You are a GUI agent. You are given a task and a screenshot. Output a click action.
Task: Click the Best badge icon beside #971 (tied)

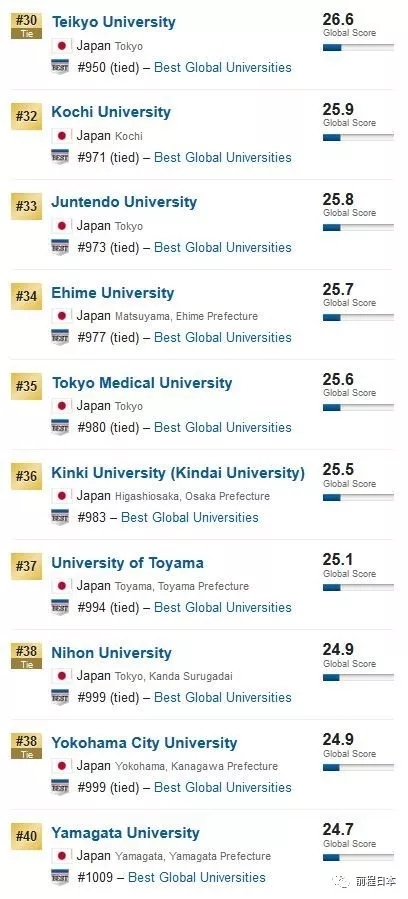60,157
